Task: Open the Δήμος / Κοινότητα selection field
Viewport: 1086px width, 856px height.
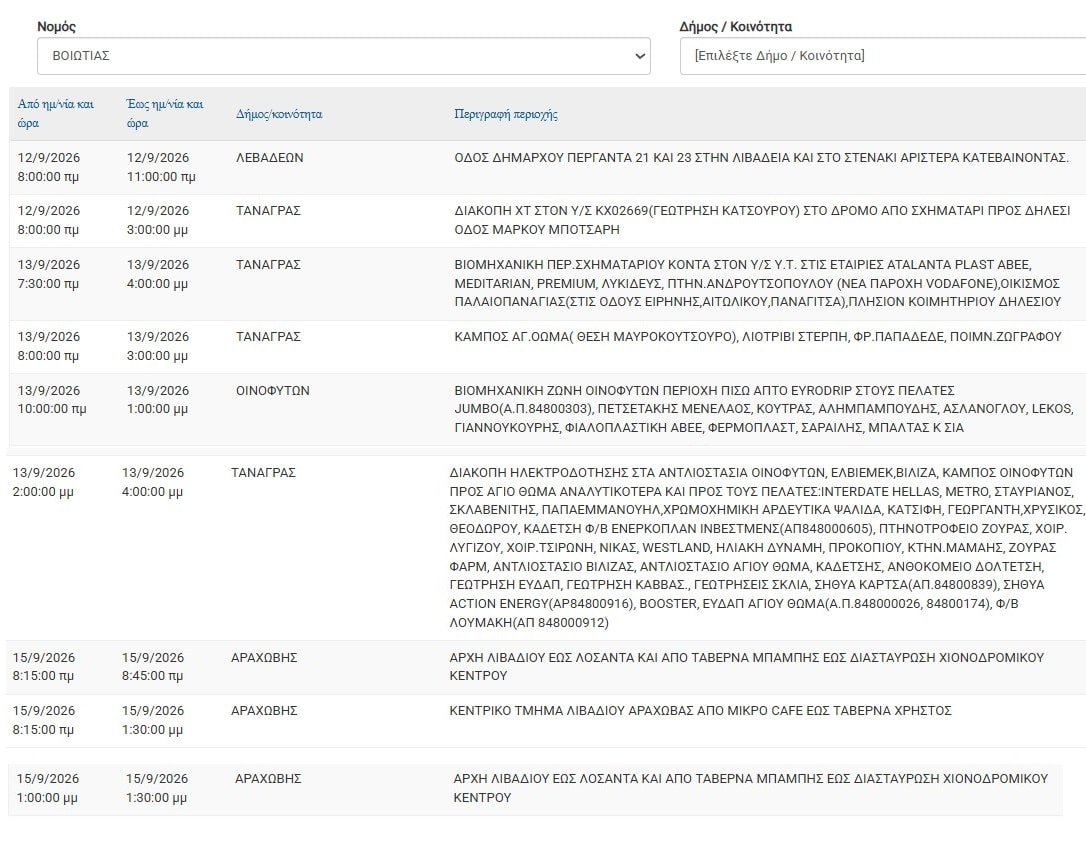Action: pos(883,56)
